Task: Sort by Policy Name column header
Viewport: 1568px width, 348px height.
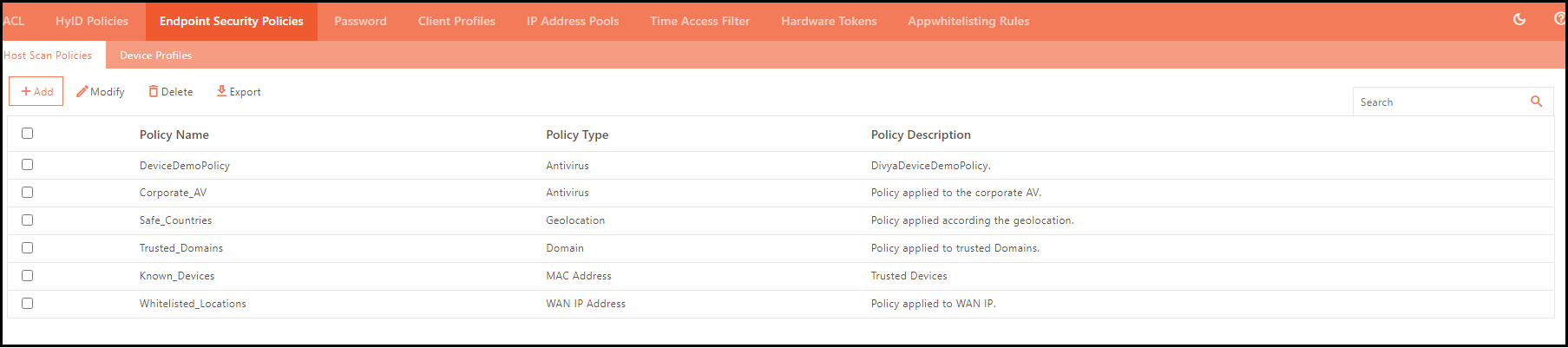Action: [174, 135]
